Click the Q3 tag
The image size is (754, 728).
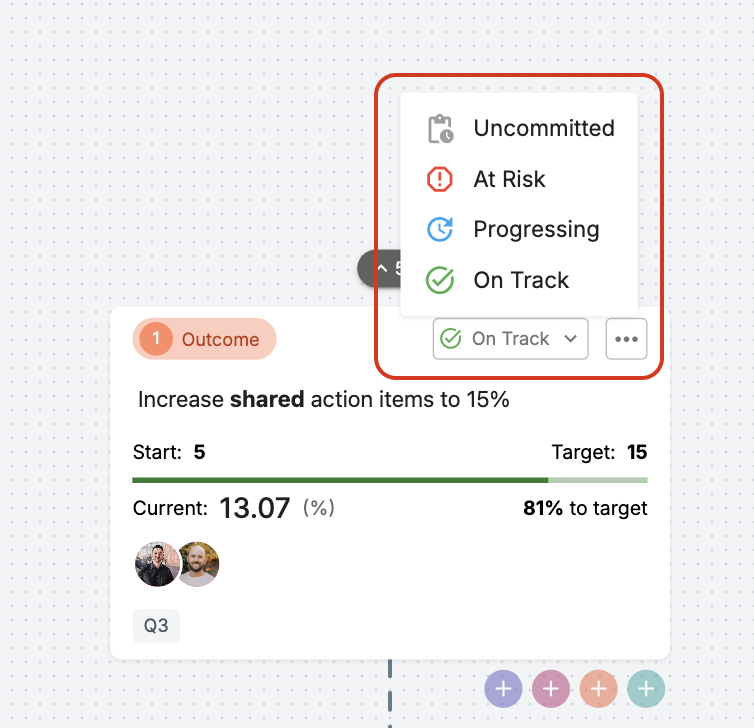point(156,626)
